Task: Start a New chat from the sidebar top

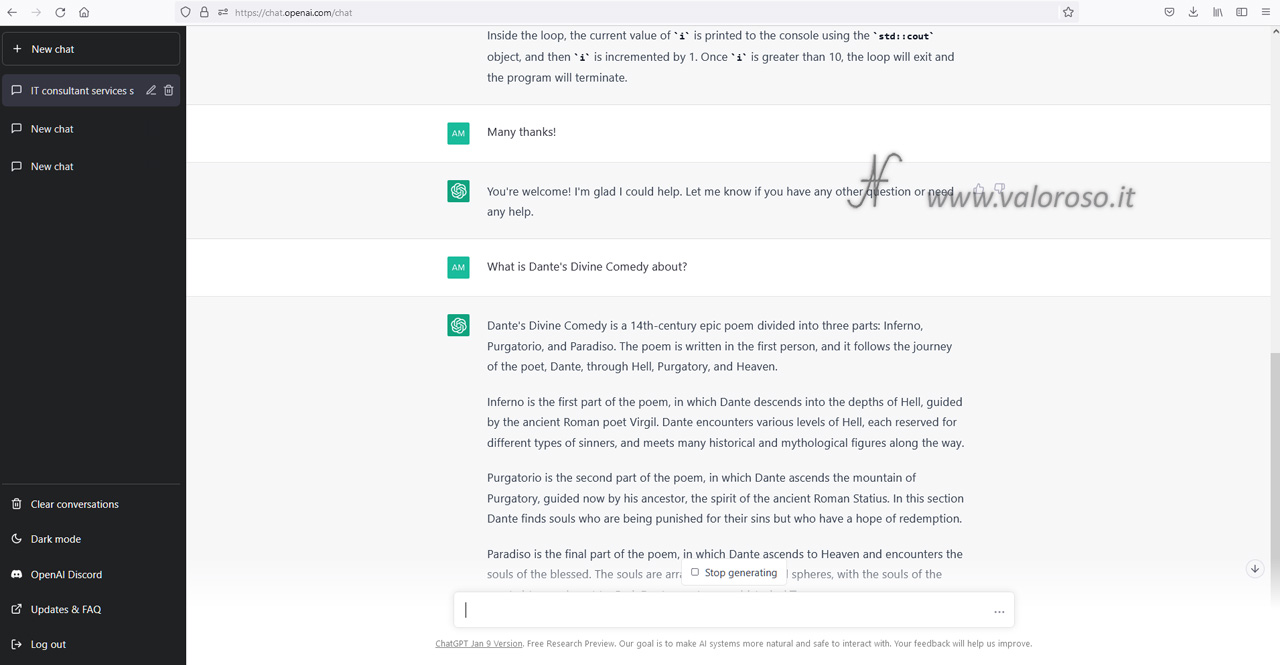Action: [x=92, y=49]
